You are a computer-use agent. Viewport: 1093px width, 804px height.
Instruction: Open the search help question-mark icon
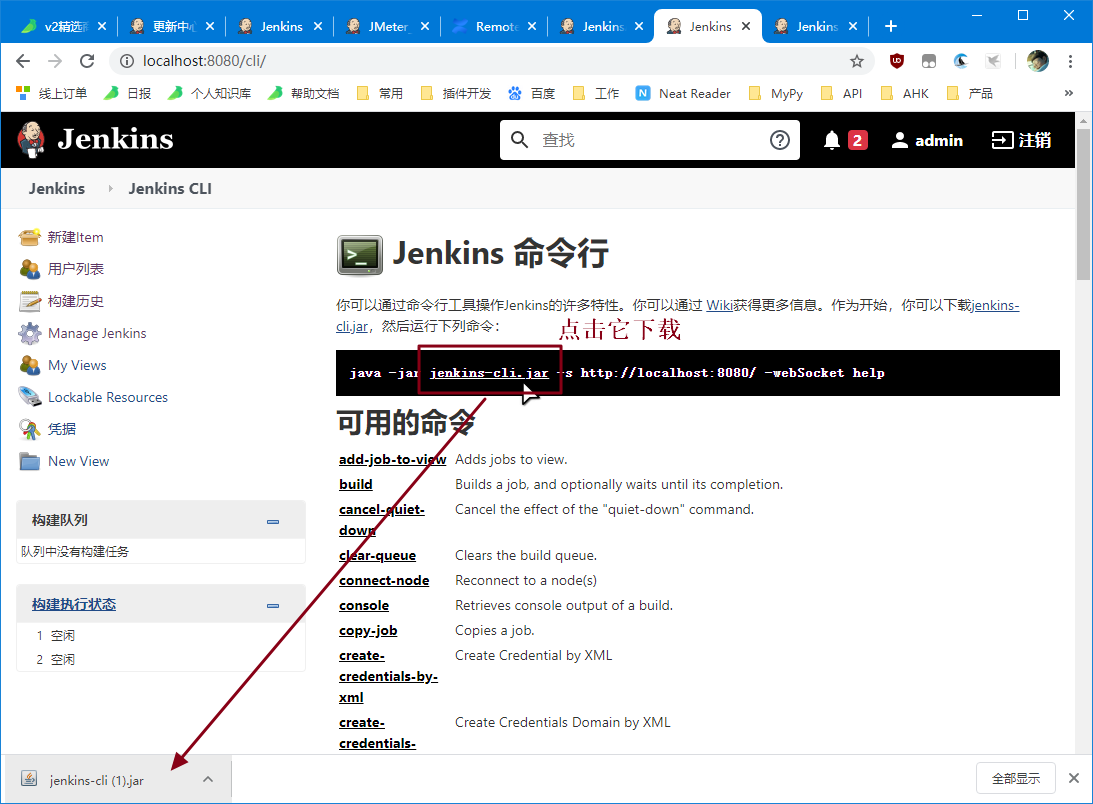[x=779, y=140]
